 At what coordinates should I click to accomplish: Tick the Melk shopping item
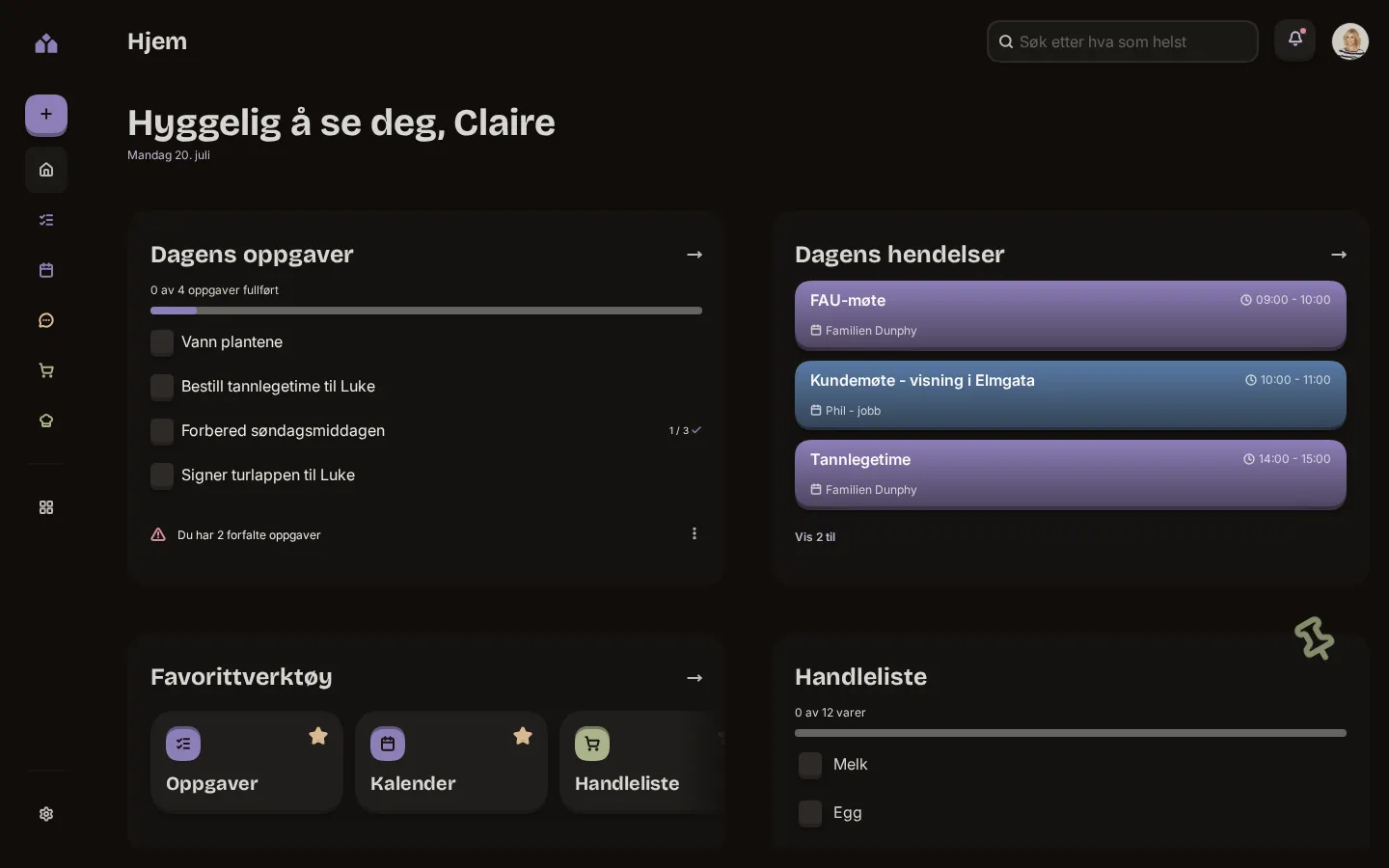coord(810,765)
